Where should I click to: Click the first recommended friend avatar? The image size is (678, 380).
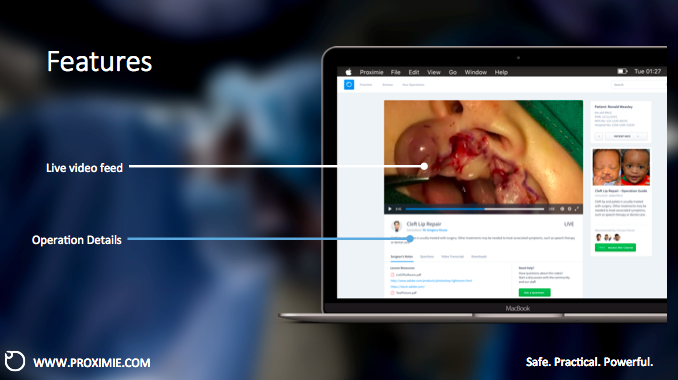pos(598,237)
